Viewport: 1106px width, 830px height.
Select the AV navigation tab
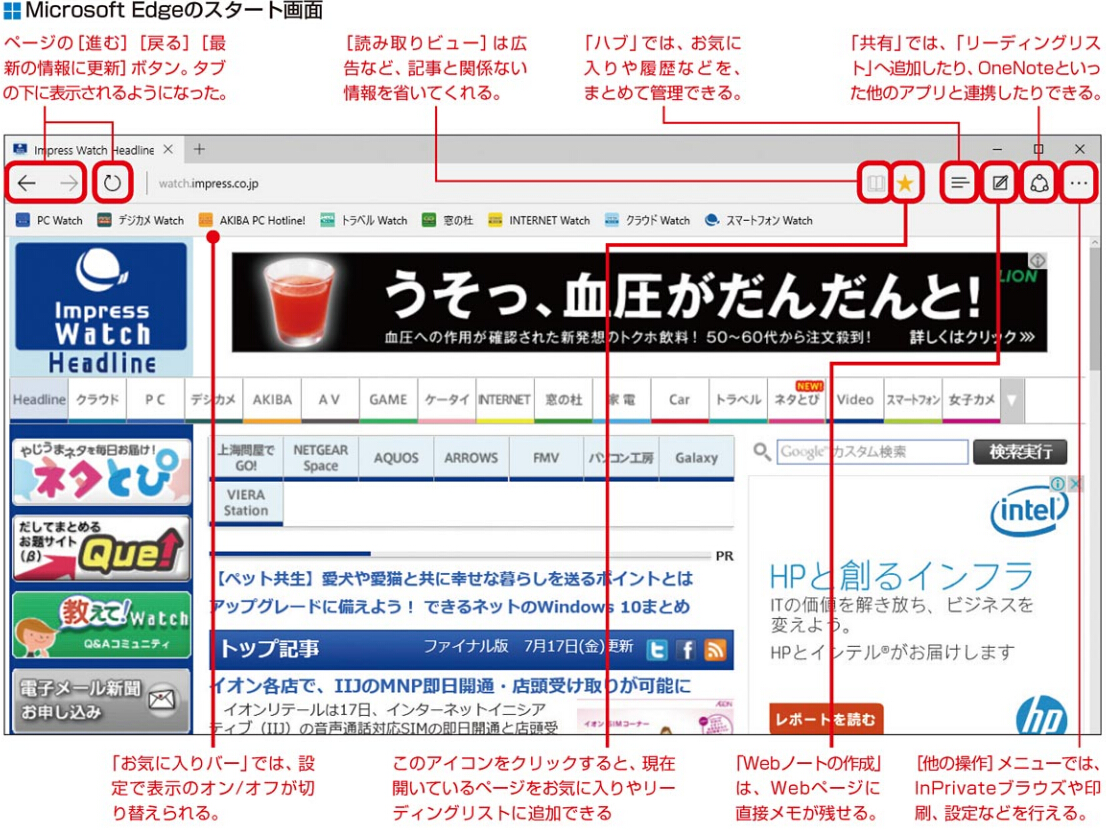tap(330, 400)
